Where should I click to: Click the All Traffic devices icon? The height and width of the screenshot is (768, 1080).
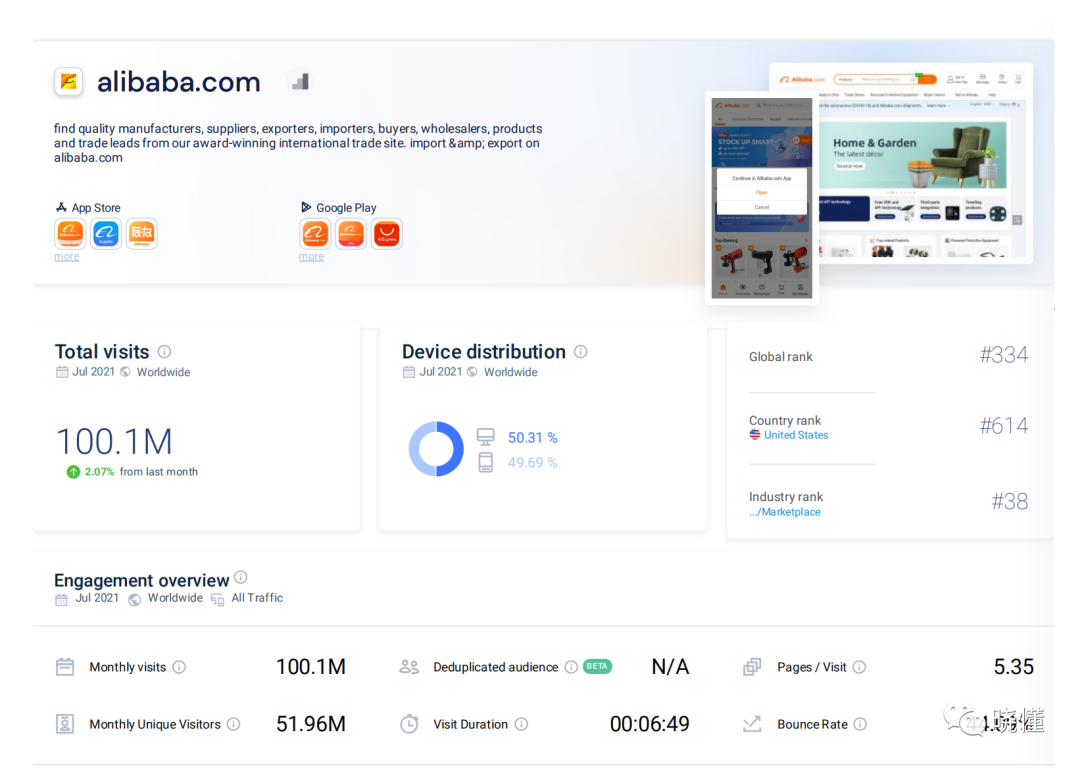[x=218, y=599]
